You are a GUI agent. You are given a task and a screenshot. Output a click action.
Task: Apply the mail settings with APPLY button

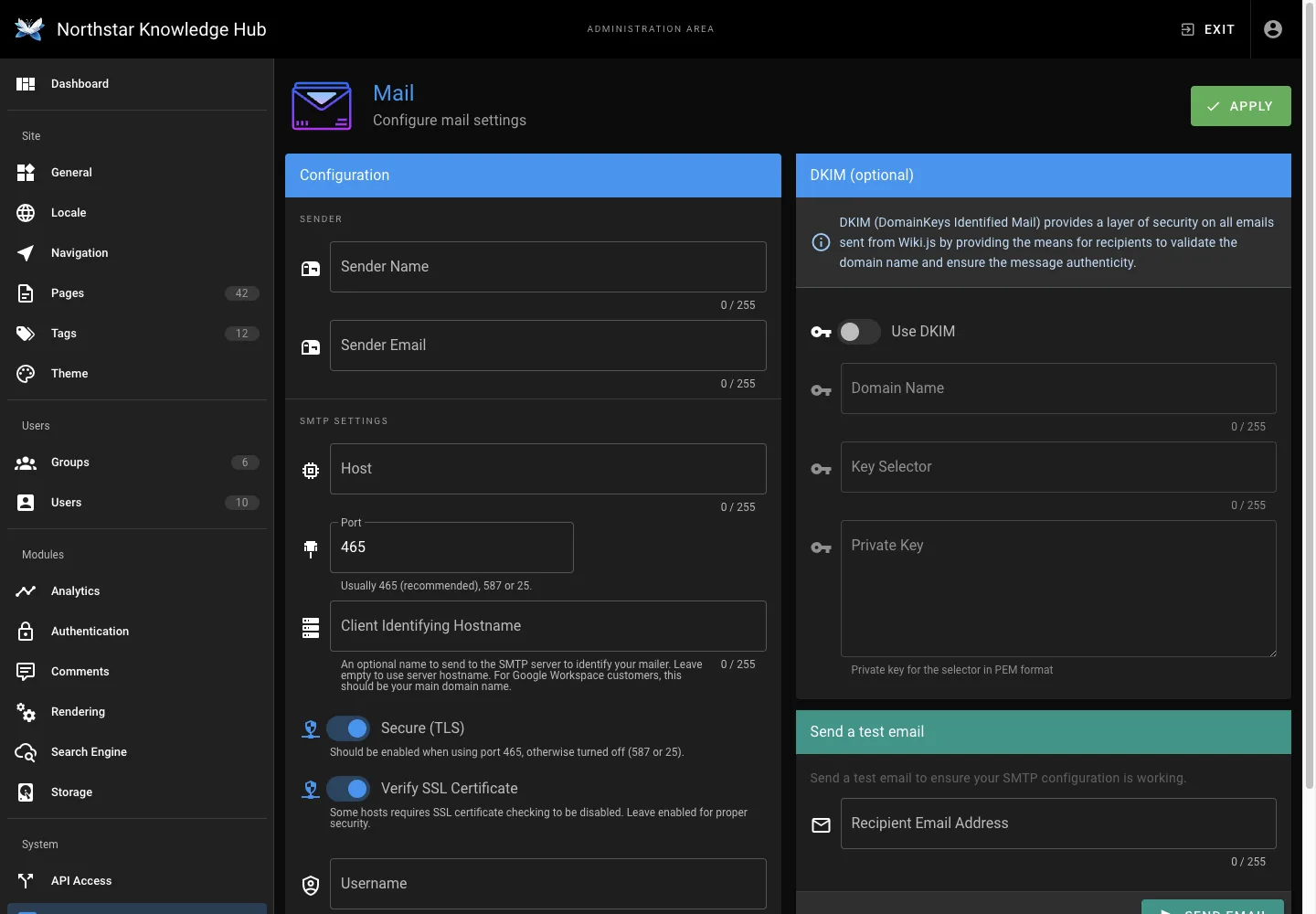pos(1240,106)
